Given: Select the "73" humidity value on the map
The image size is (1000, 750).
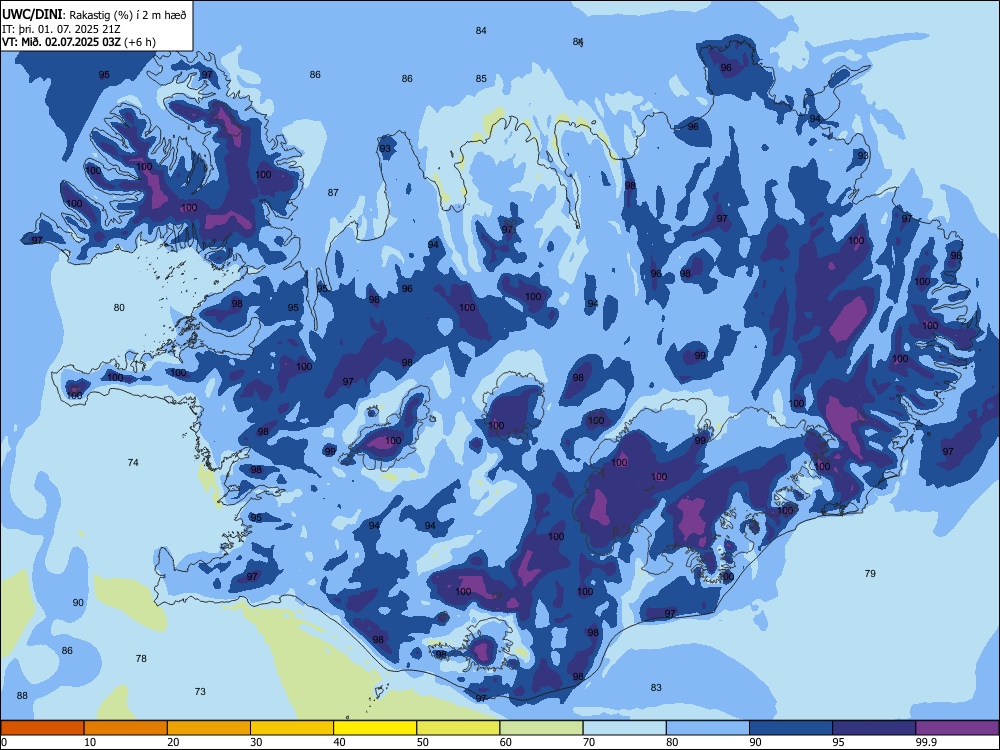Looking at the screenshot, I should pos(200,691).
